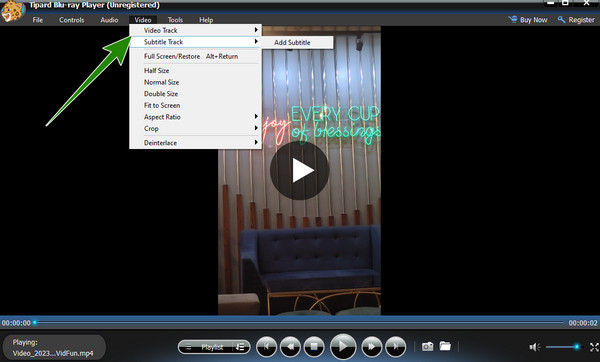The width and height of the screenshot is (600, 362).
Task: Open the Playlist button
Action: tap(214, 347)
